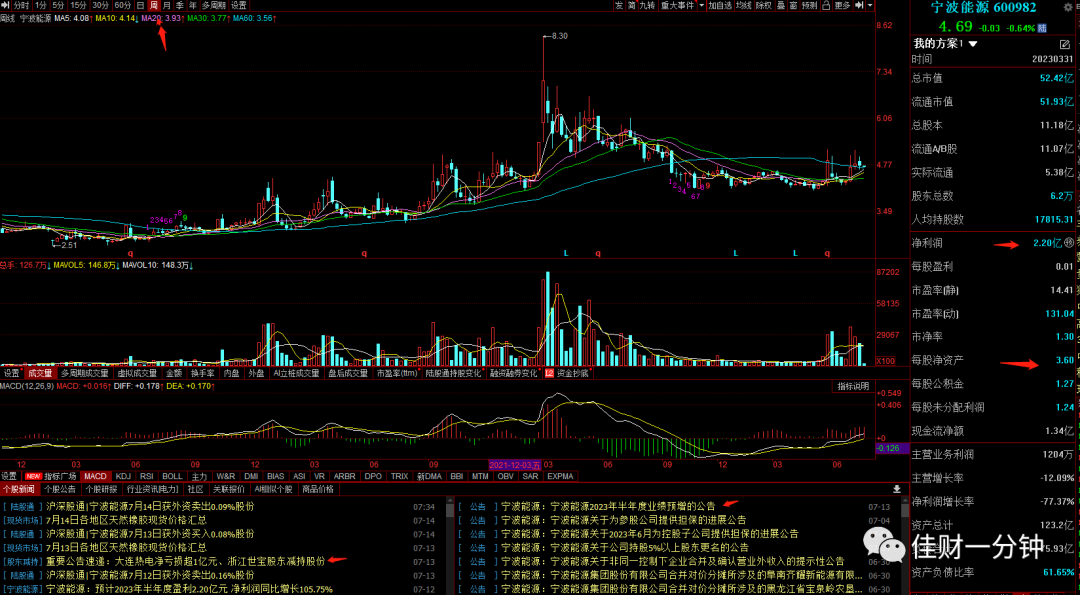Switch to yearly 年 K-line
Image resolution: width=1080 pixels, height=595 pixels.
[192, 5]
